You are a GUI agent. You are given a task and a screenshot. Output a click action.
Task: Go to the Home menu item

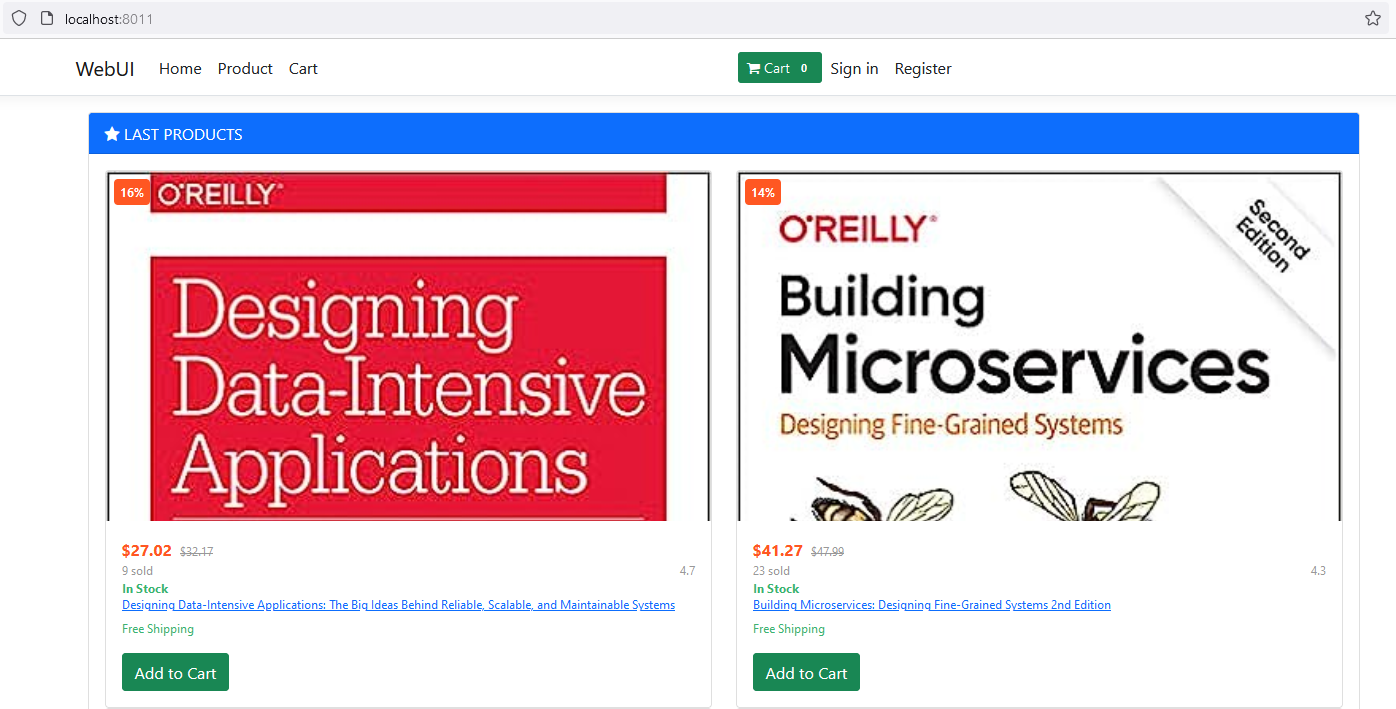pyautogui.click(x=180, y=68)
